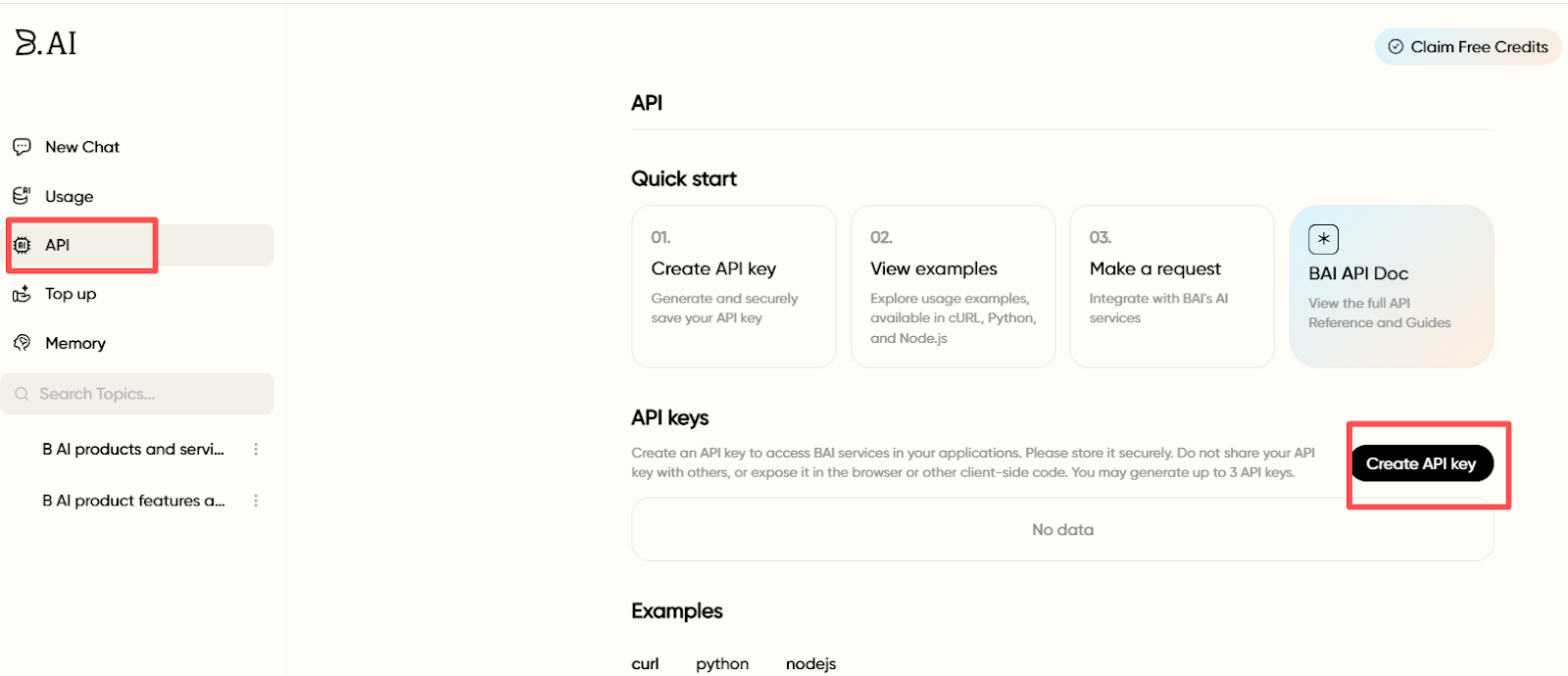
Task: Open options menu for 'B AI product features a...' topic
Action: (256, 501)
